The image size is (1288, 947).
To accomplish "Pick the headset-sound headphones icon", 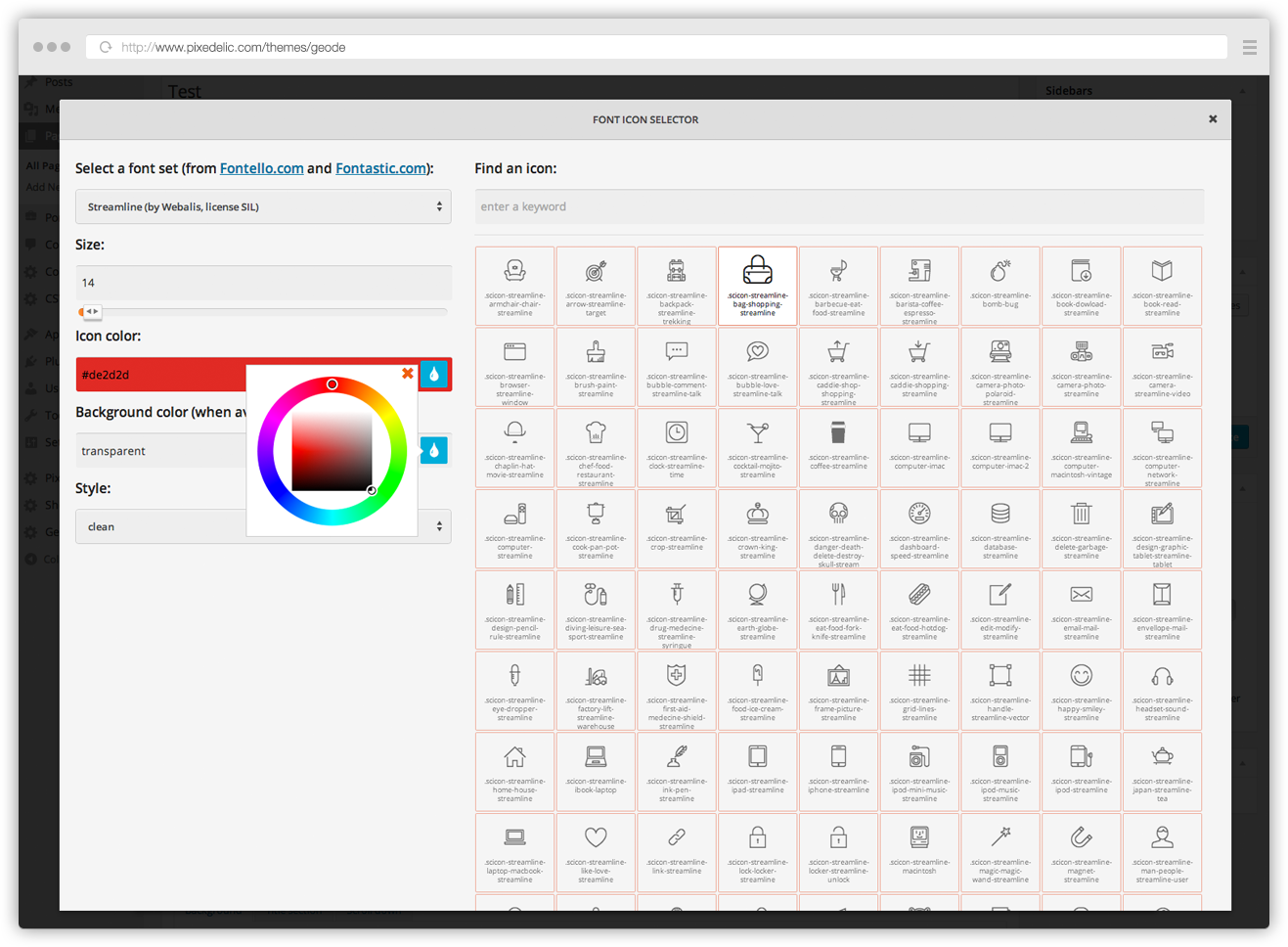I will point(1162,690).
